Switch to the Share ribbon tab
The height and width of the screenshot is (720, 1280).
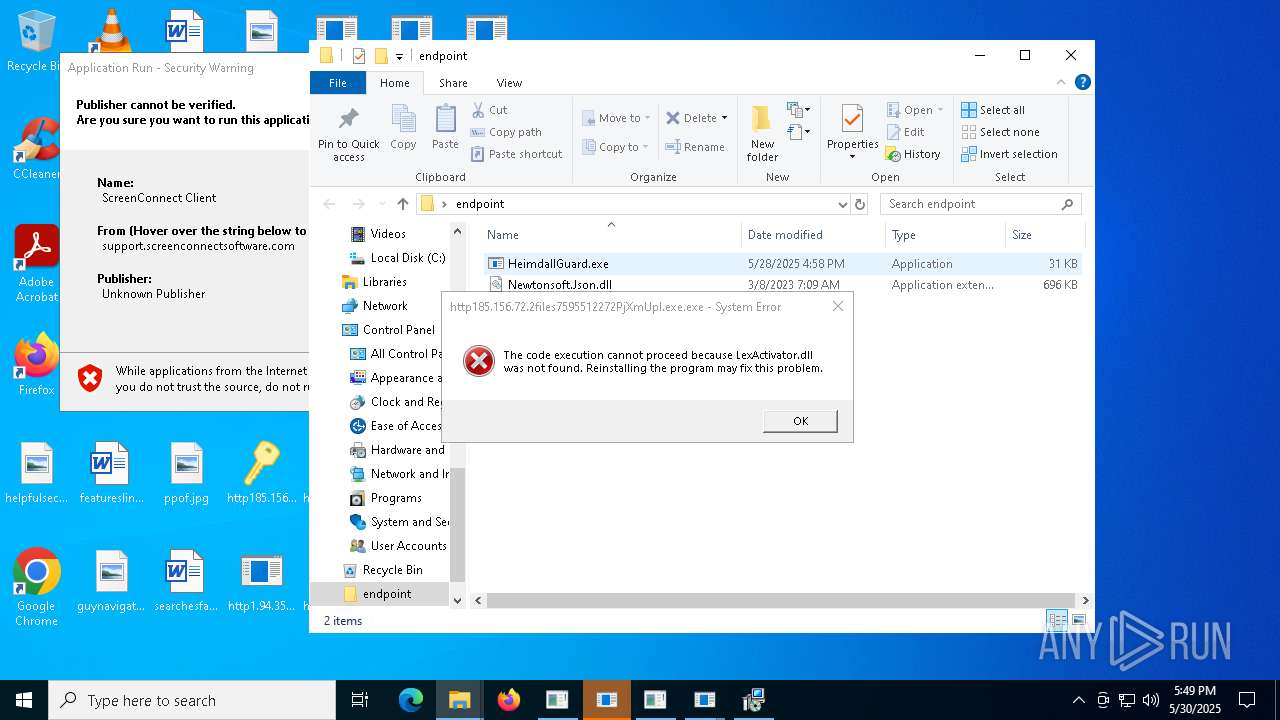(x=453, y=83)
